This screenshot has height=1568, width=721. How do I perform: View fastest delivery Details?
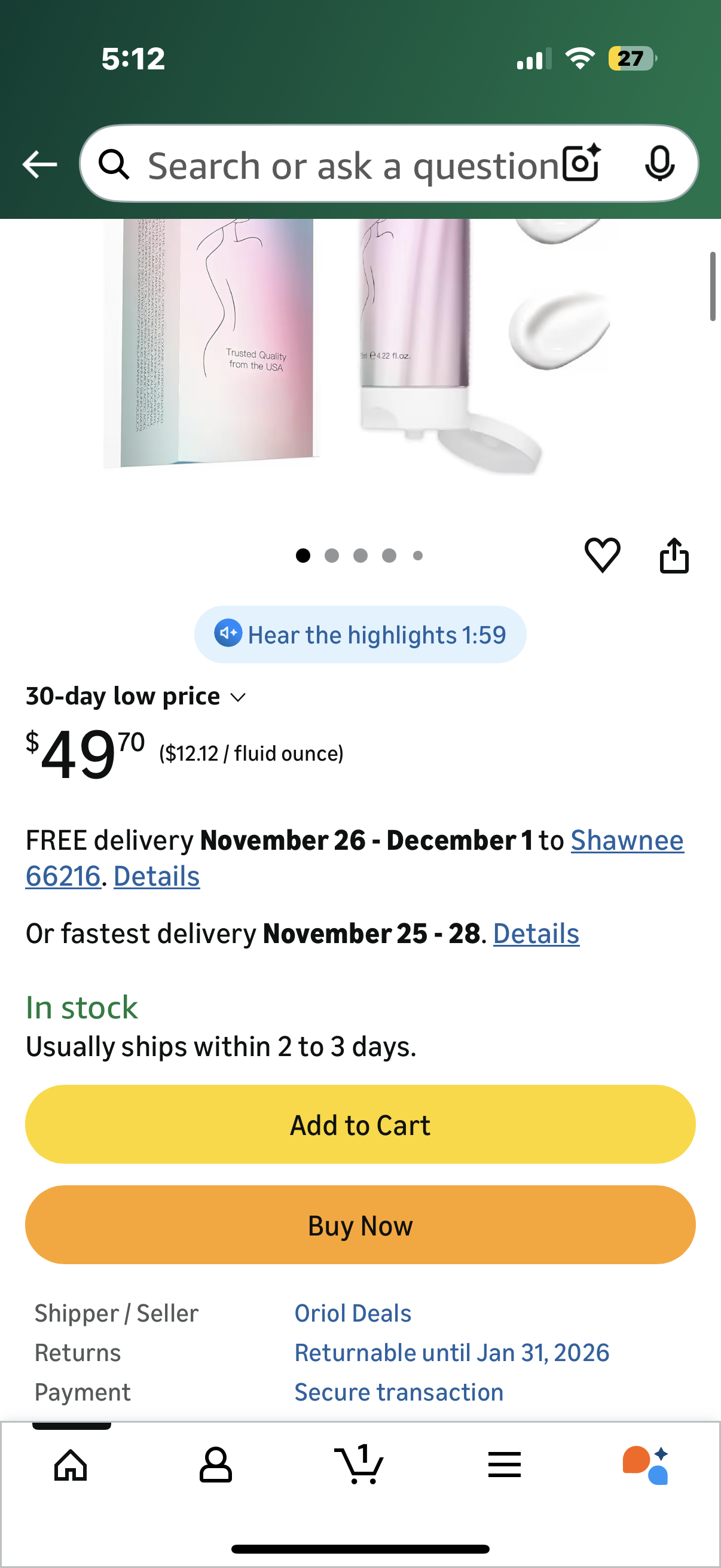click(x=536, y=934)
